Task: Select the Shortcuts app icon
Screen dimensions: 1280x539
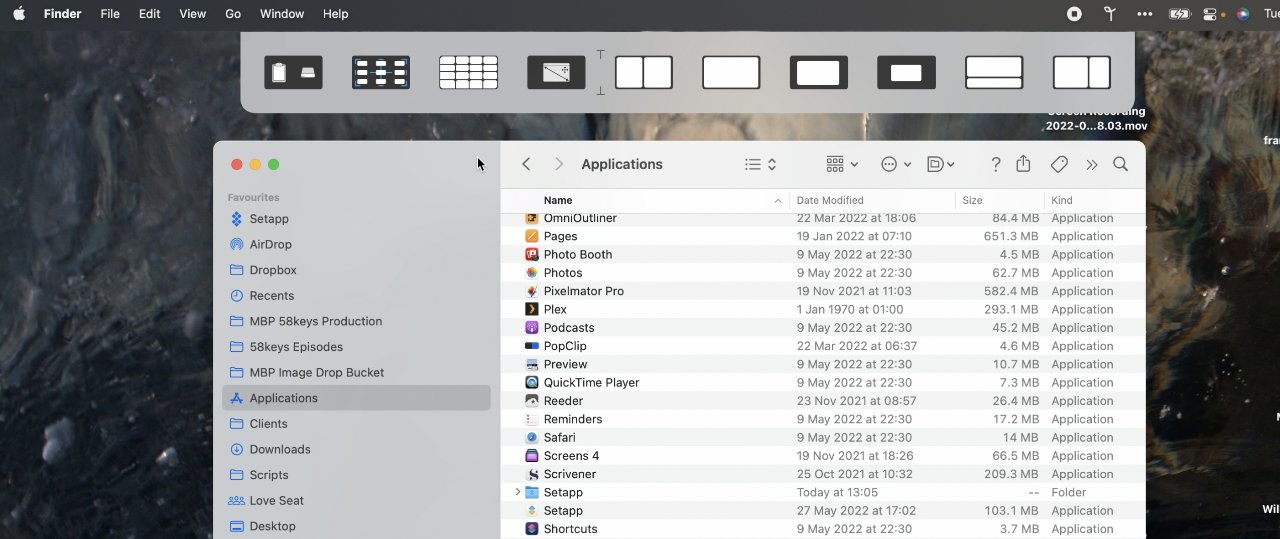Action: click(532, 529)
